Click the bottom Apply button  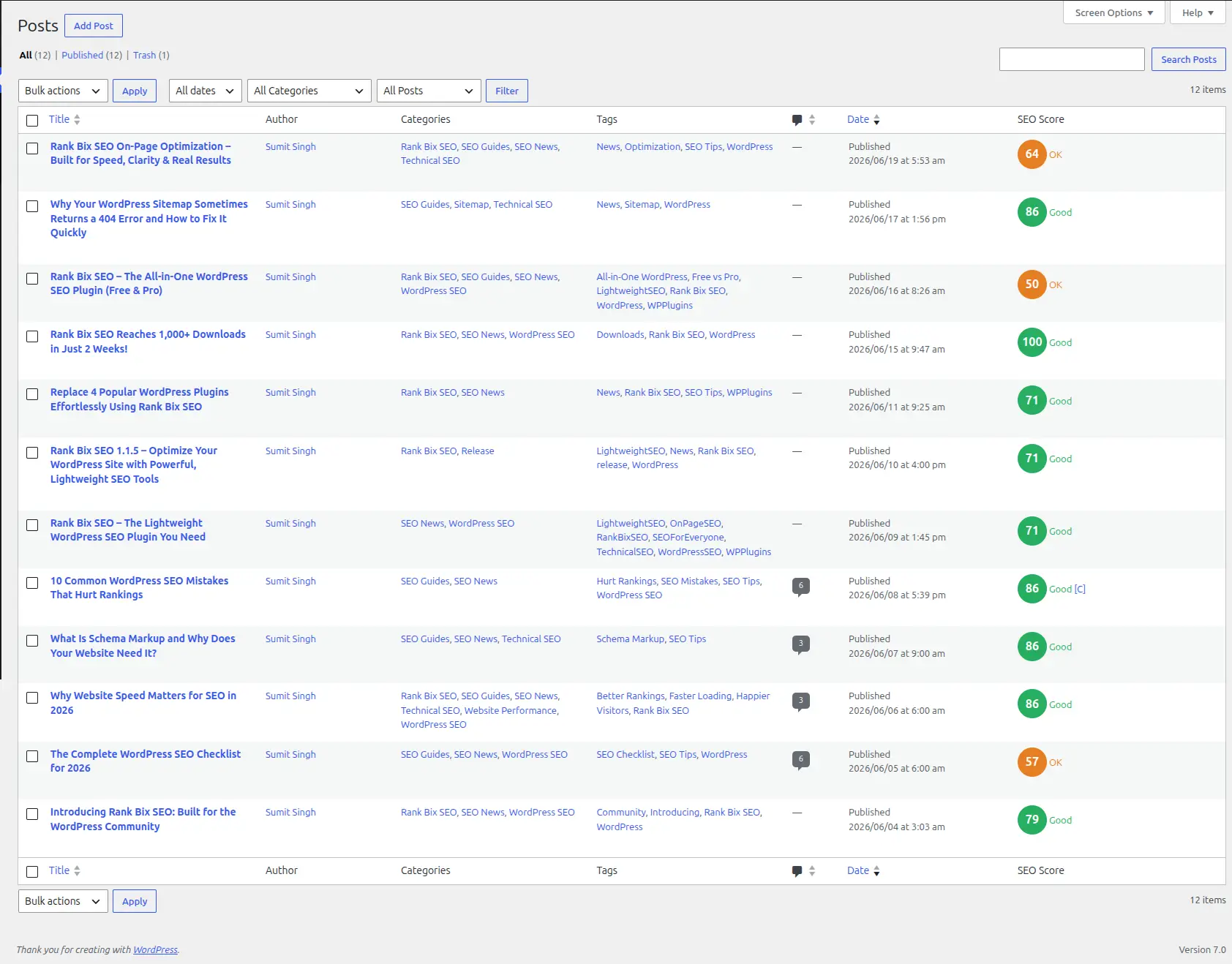135,901
